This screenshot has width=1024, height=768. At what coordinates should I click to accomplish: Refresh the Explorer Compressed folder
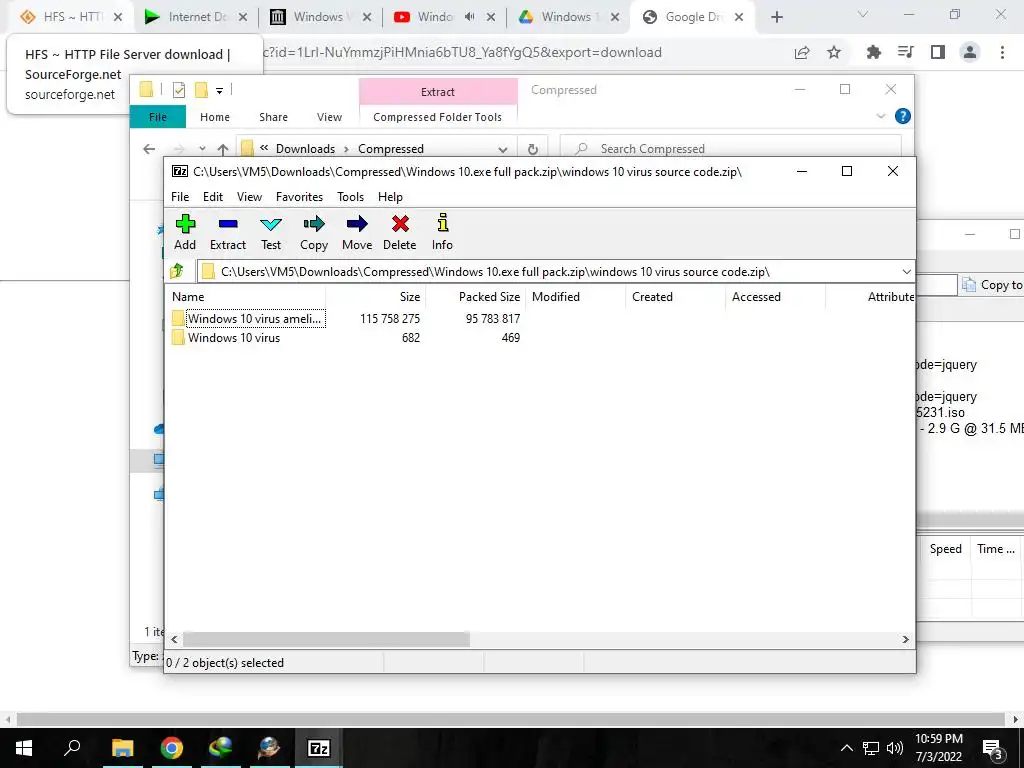533,149
